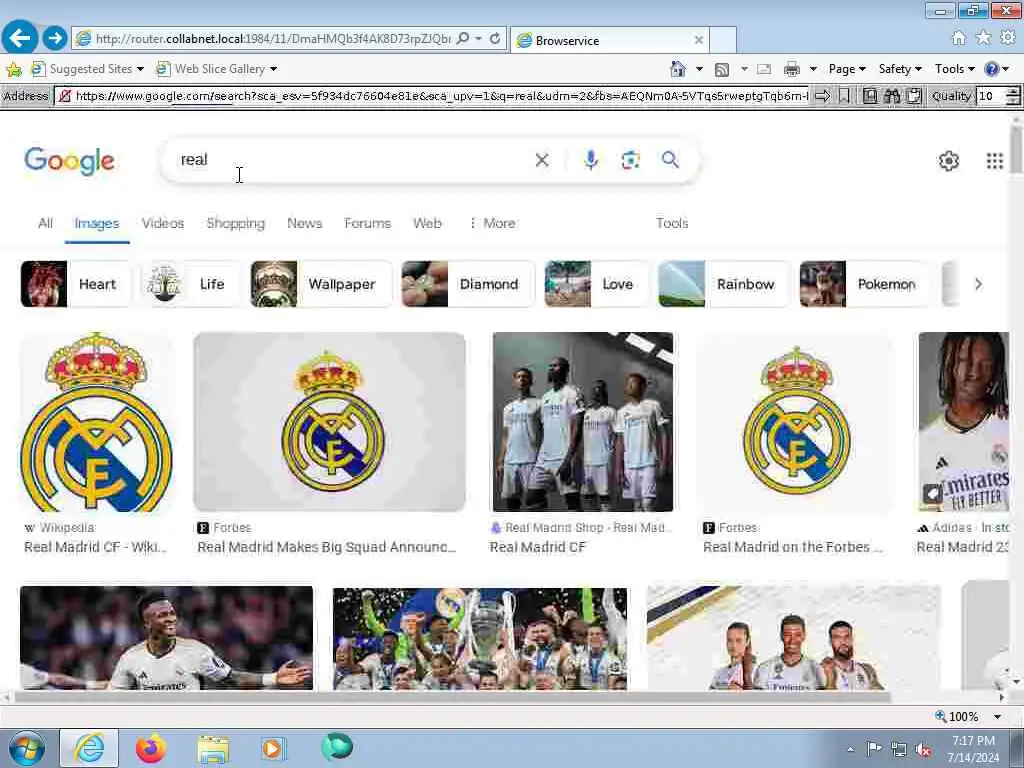
Task: Expand the Home button dropdown arrow
Action: 699,69
